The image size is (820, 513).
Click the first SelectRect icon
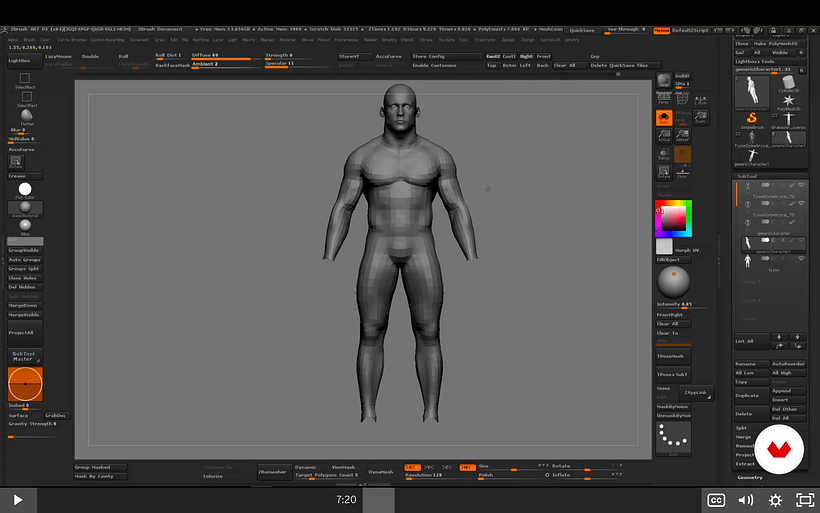(x=25, y=80)
